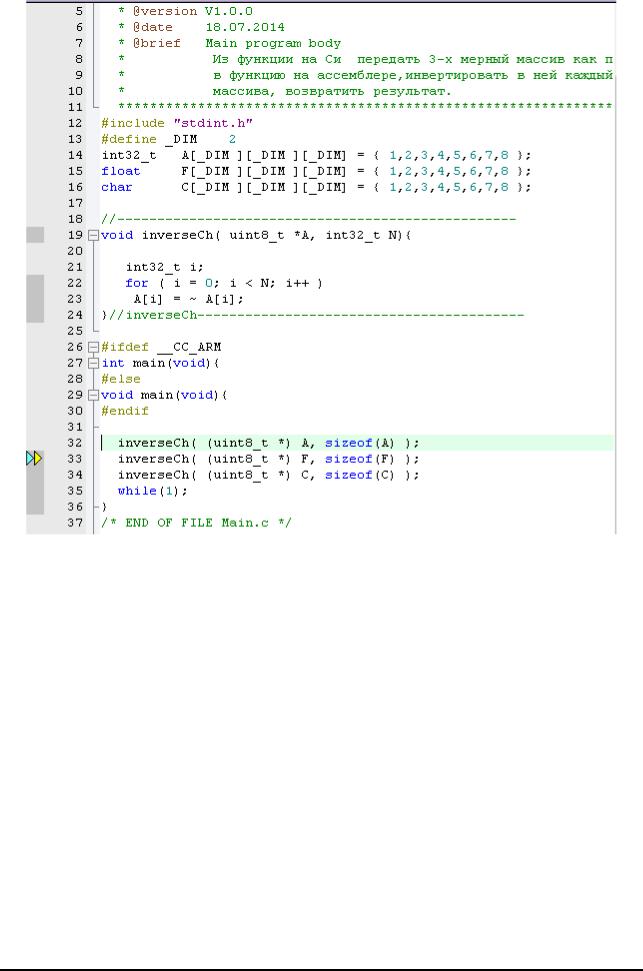Collapse the inverseCh function fold box
Viewport: 643px width, 971px height.
pyautogui.click(x=93, y=235)
